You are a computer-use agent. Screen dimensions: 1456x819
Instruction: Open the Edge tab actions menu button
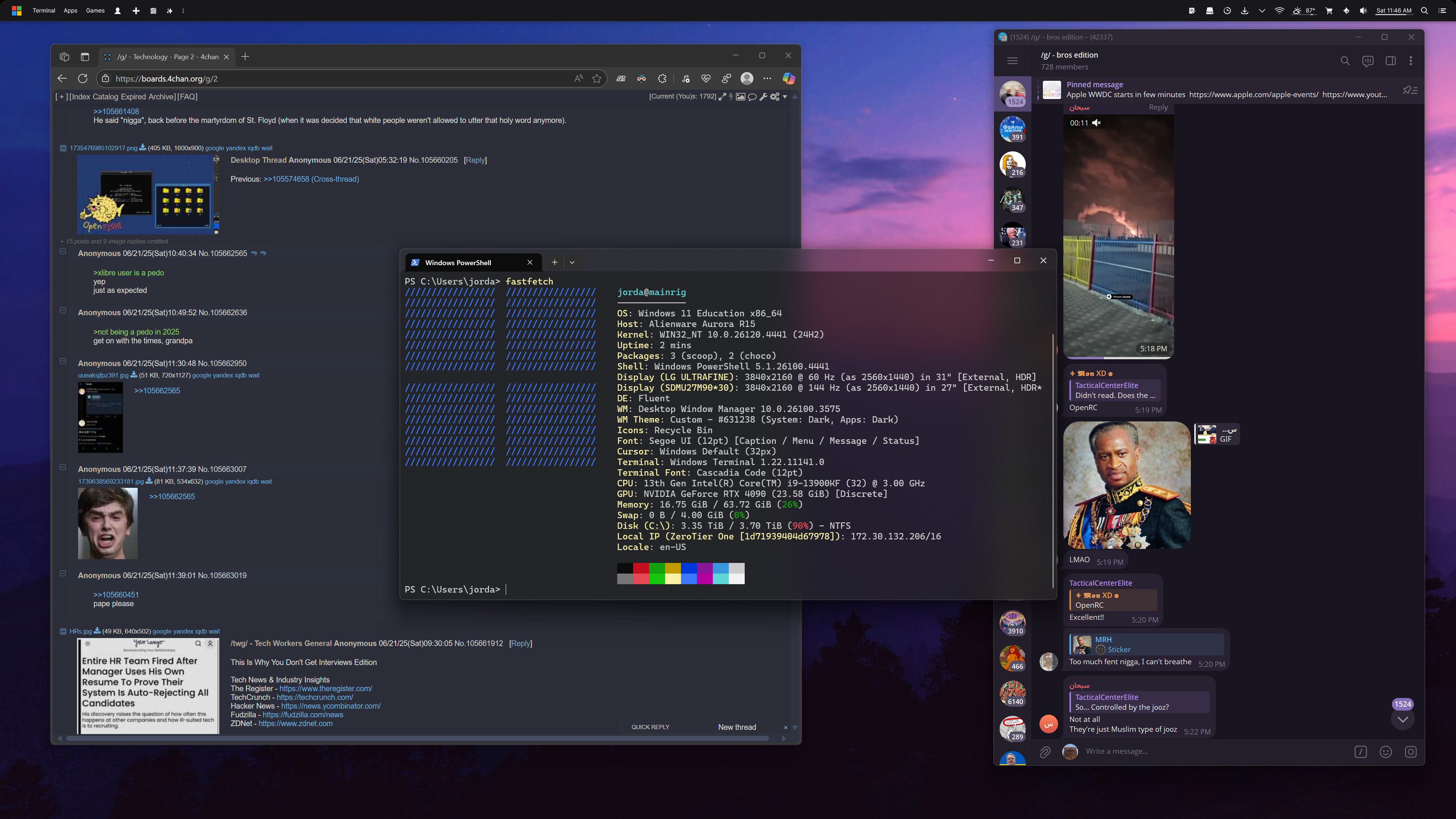[x=85, y=57]
